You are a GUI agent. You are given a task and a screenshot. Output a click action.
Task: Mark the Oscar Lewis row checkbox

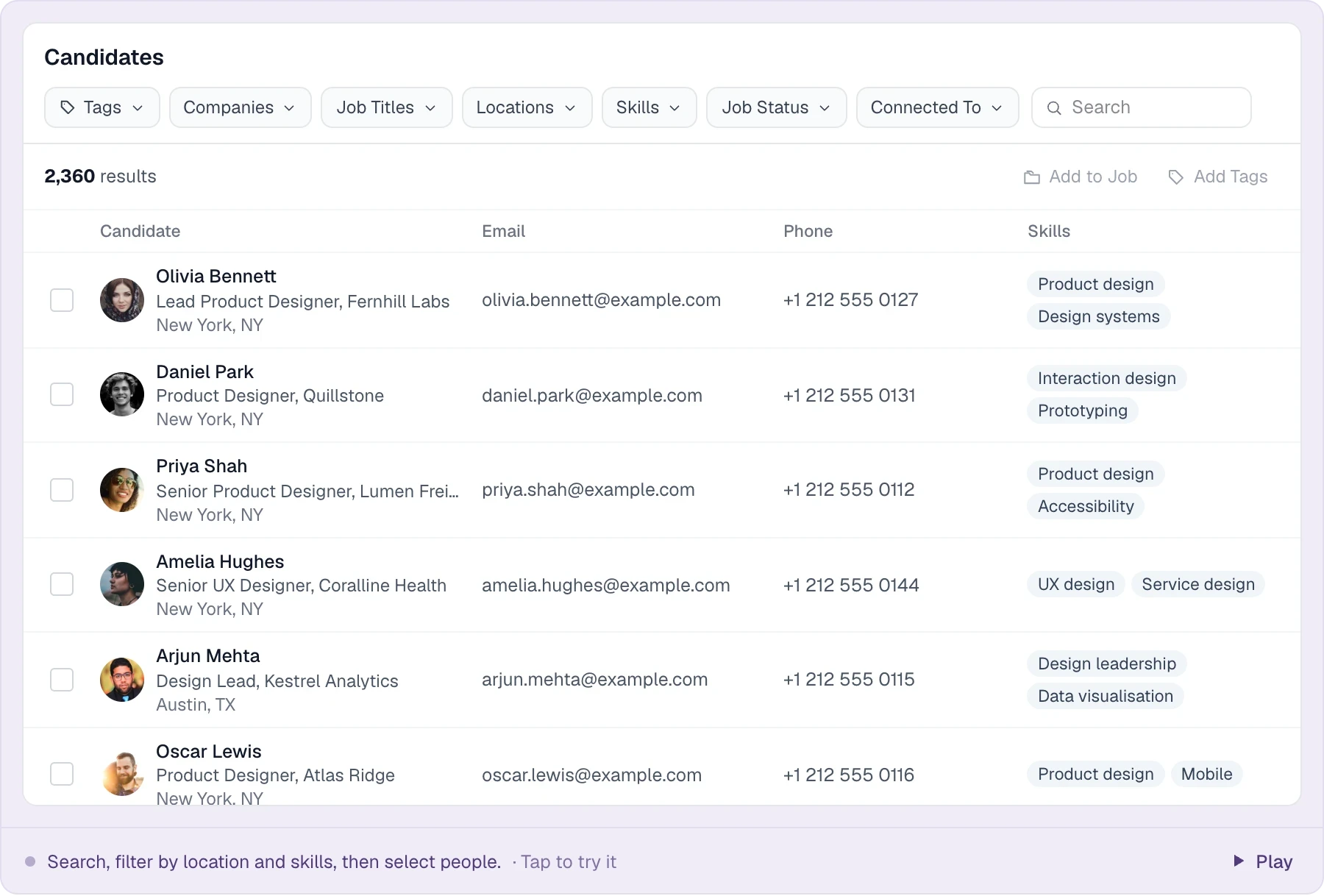[x=62, y=774]
